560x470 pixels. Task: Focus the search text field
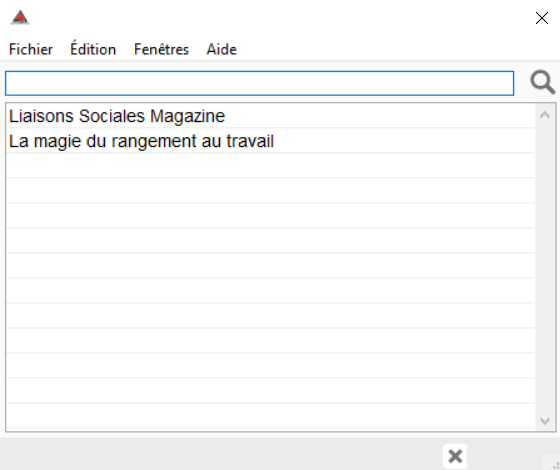coord(260,83)
